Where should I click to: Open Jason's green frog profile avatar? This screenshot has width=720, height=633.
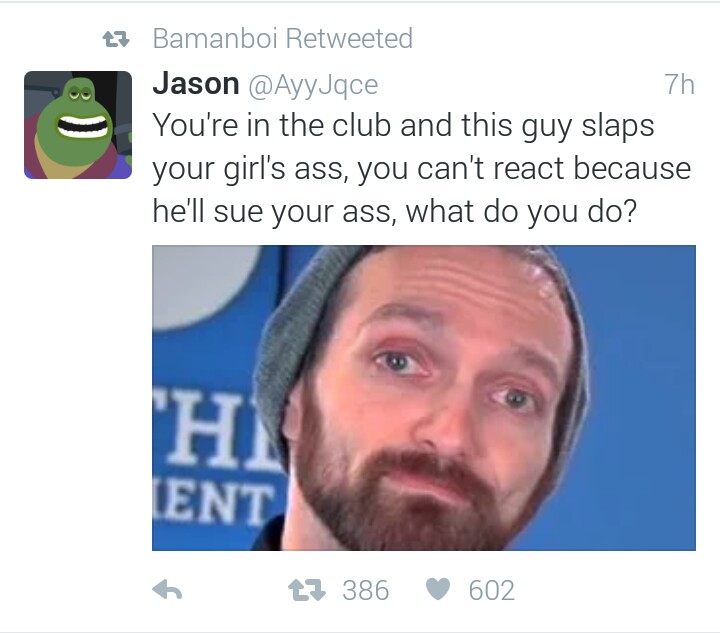point(78,125)
